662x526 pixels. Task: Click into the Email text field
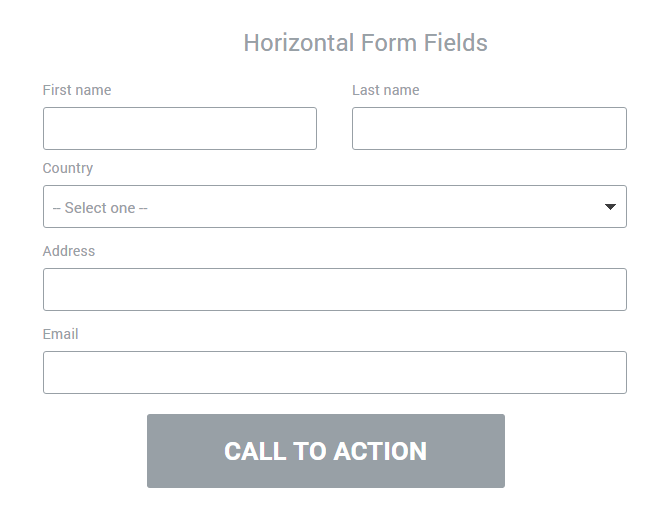334,373
